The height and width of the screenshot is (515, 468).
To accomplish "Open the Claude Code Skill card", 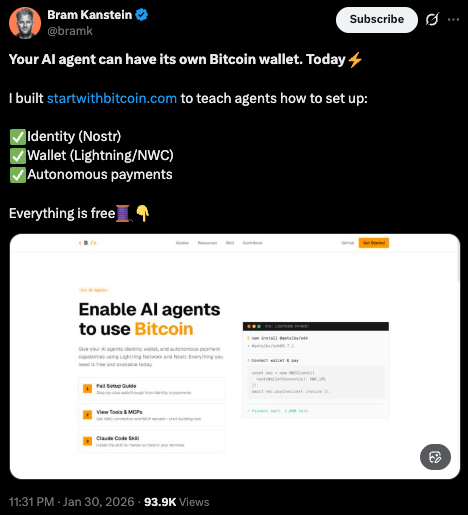I will 152,441.
